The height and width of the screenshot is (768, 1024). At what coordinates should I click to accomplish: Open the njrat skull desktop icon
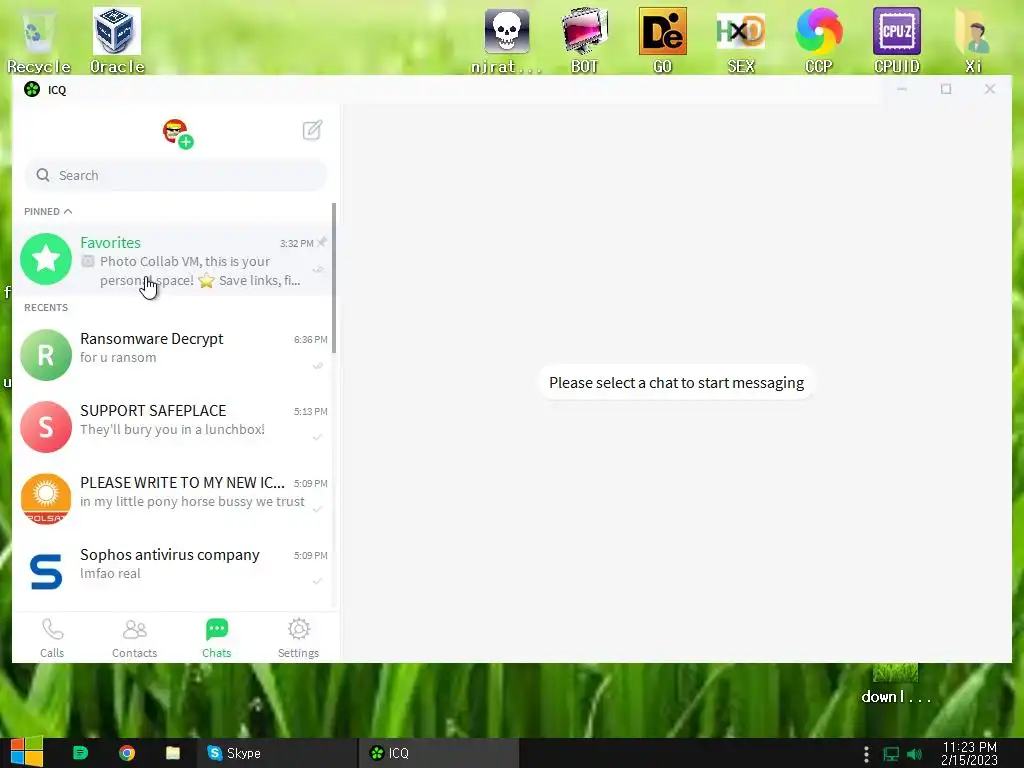507,39
